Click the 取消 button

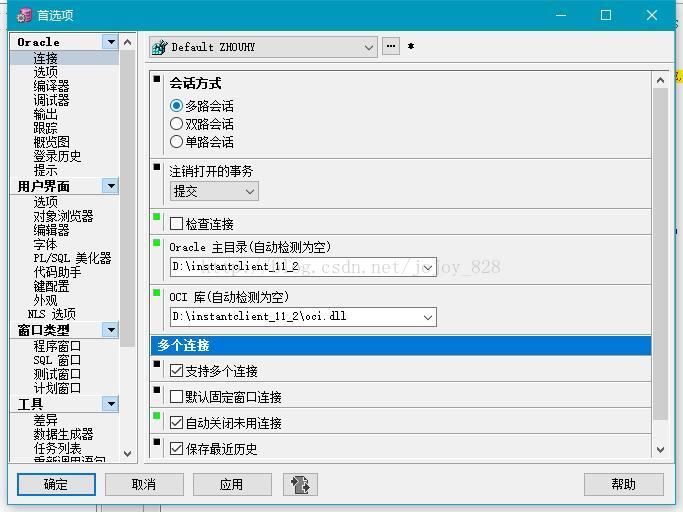(x=144, y=484)
